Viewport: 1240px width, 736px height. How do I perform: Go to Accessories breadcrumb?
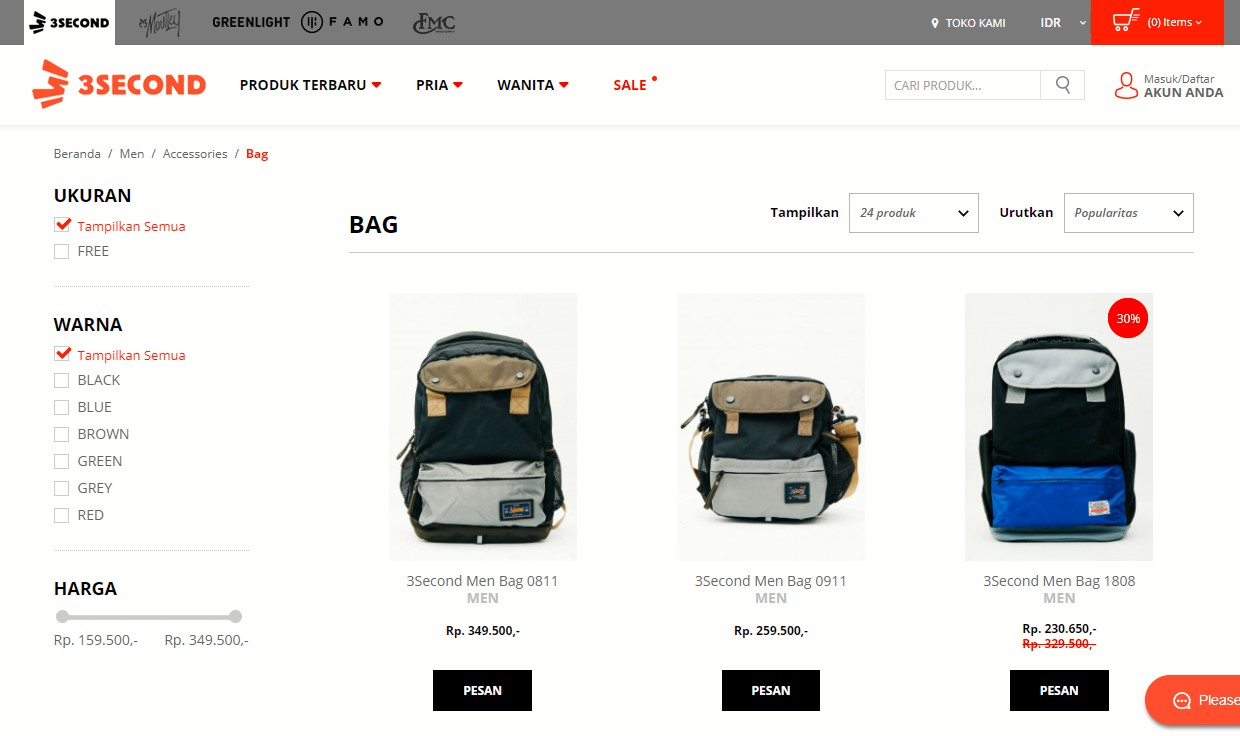tap(195, 154)
